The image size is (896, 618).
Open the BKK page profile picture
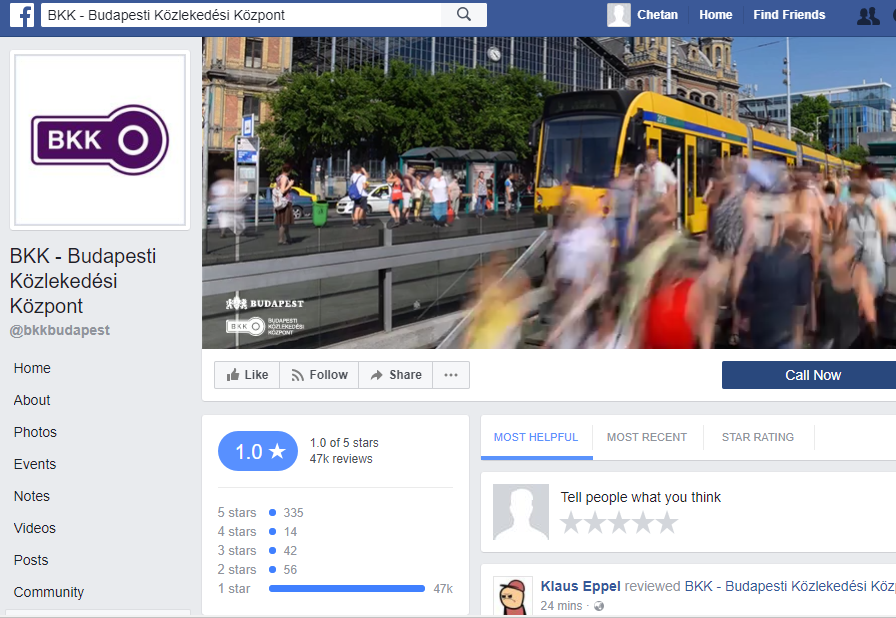[100, 140]
